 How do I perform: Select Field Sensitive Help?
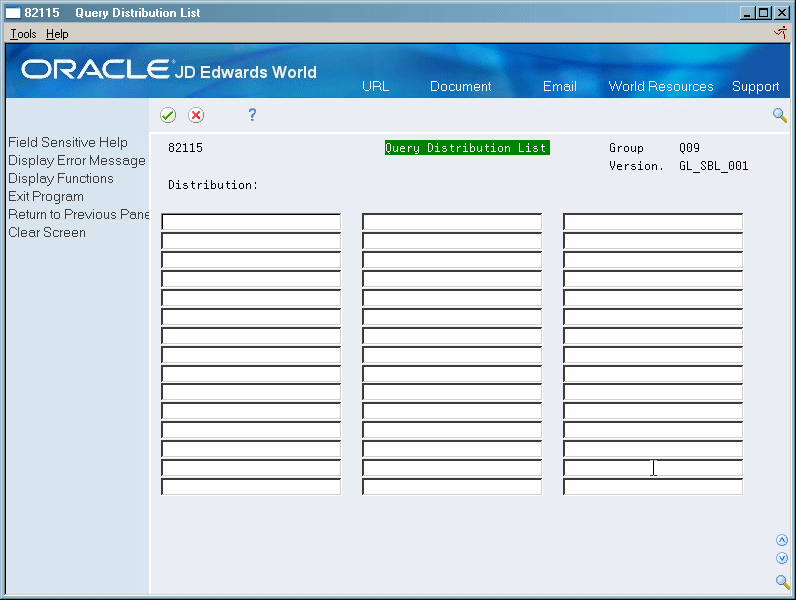pos(68,143)
